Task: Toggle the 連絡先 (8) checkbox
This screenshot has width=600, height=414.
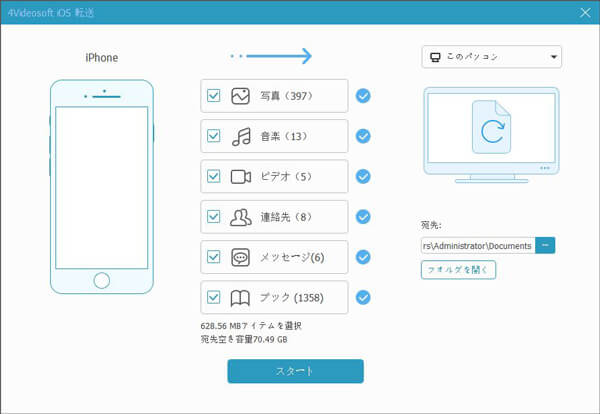Action: [214, 217]
